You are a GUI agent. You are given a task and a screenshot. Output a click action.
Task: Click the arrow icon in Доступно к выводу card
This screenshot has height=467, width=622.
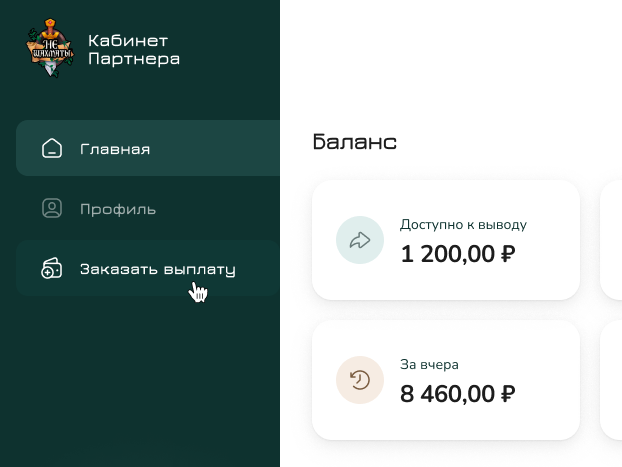click(x=360, y=240)
